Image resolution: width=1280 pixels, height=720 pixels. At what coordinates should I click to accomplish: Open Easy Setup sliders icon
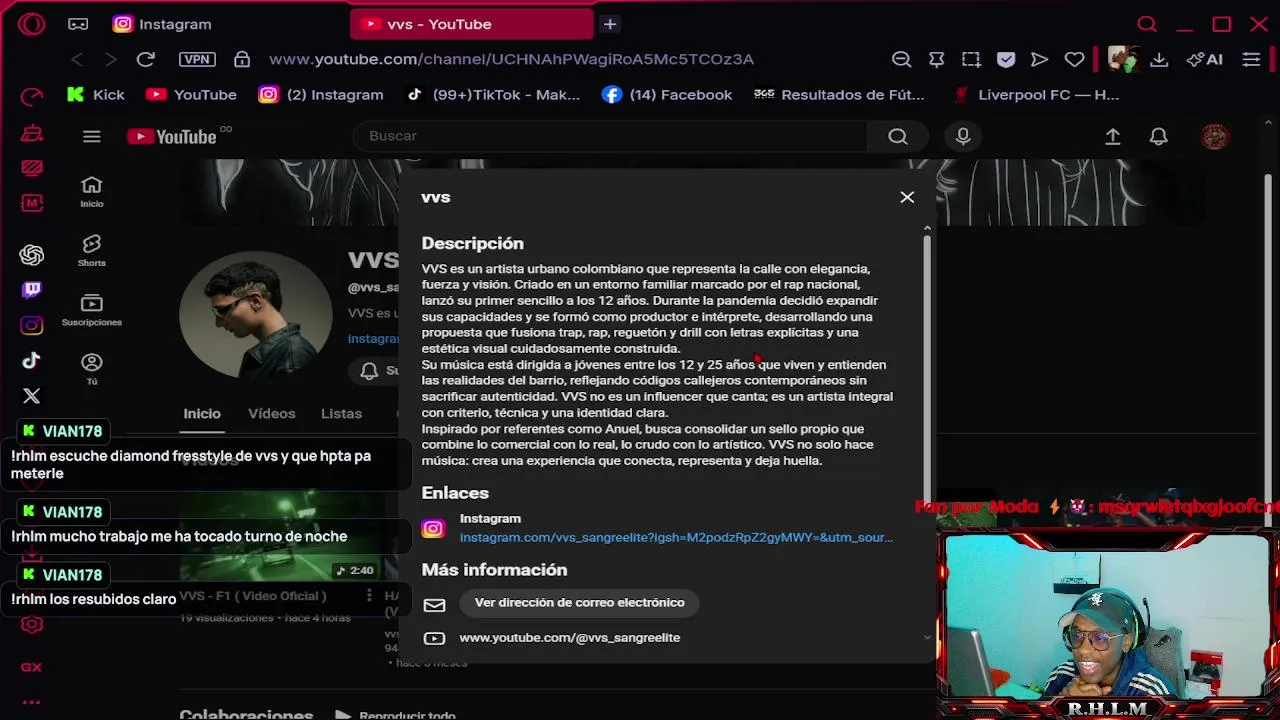click(x=1251, y=59)
